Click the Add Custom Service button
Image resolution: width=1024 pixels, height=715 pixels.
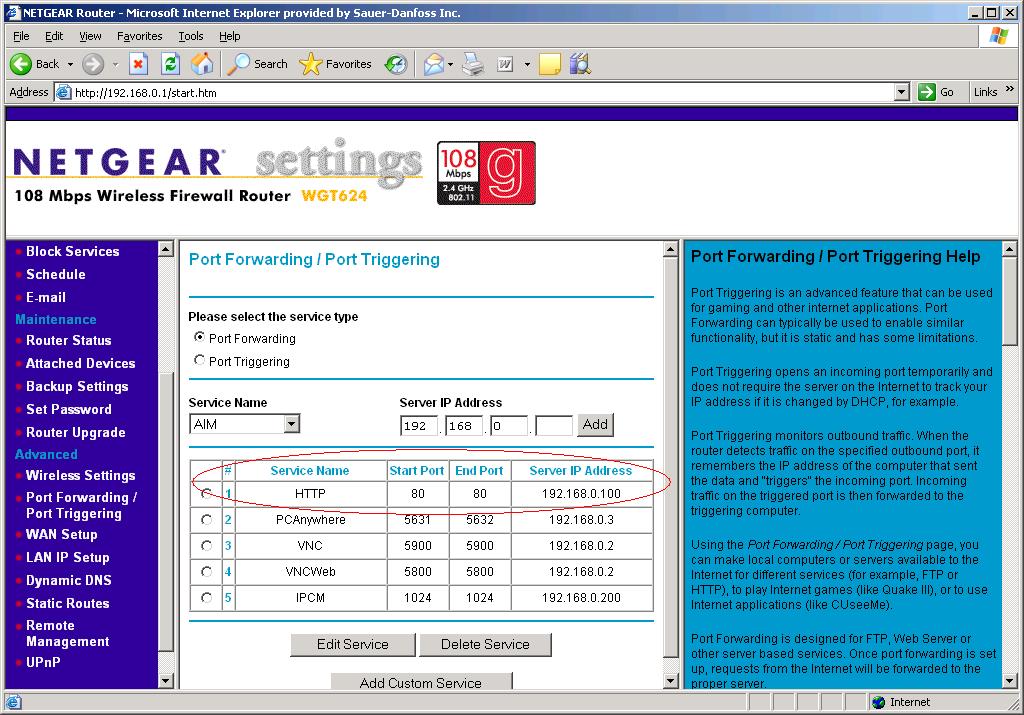(421, 682)
